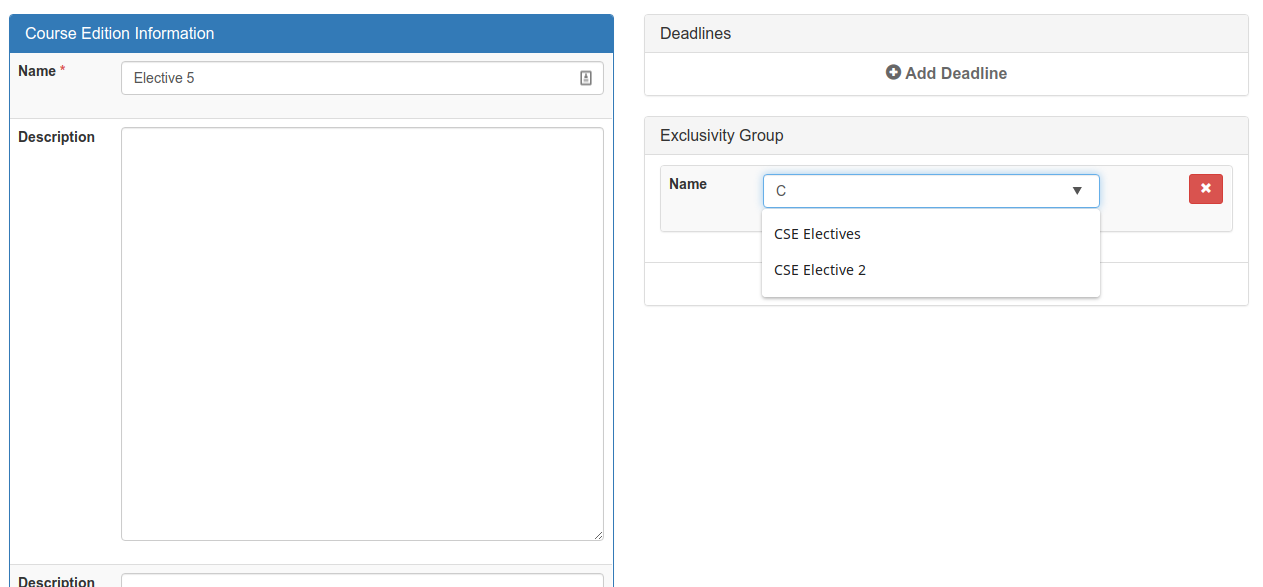Screen dimensions: 1263x587
Task: Click the plus icon beside Add Deadline
Action: (893, 73)
